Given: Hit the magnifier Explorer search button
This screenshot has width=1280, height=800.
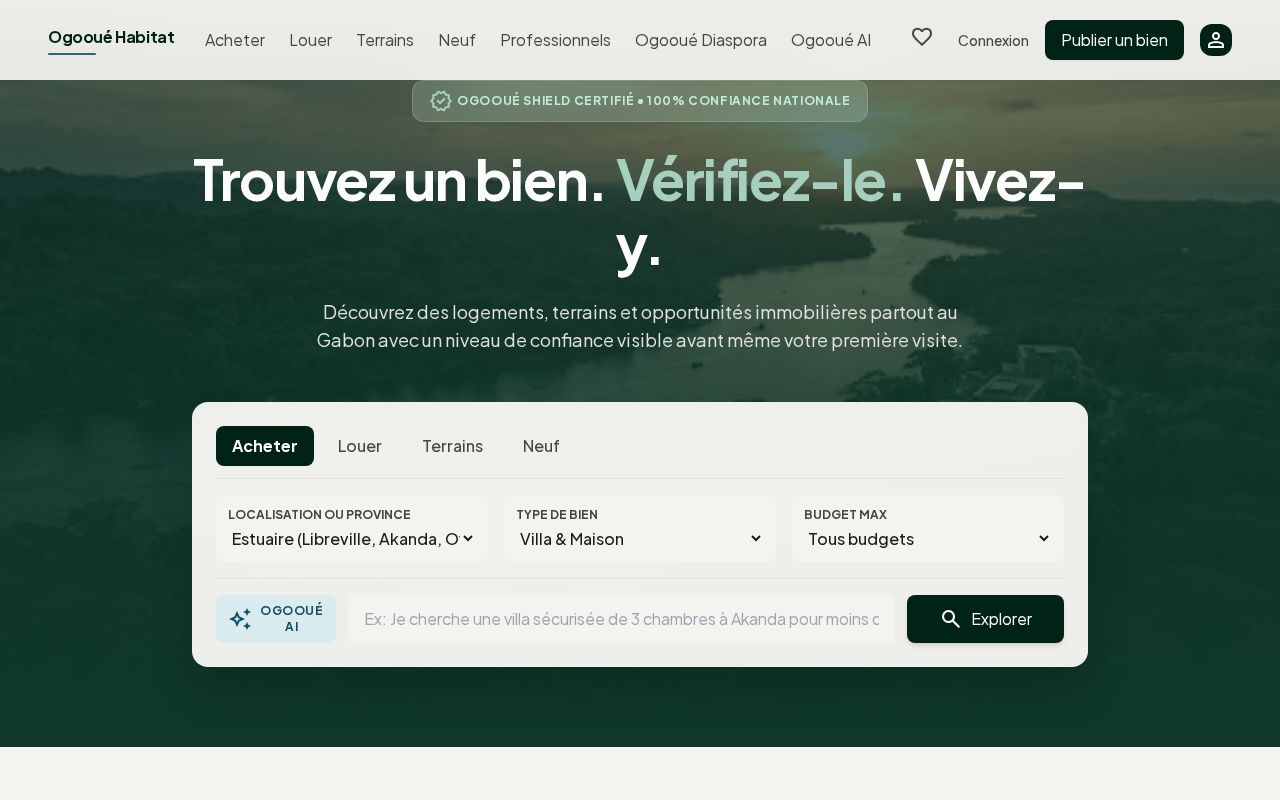Looking at the screenshot, I should tap(985, 619).
